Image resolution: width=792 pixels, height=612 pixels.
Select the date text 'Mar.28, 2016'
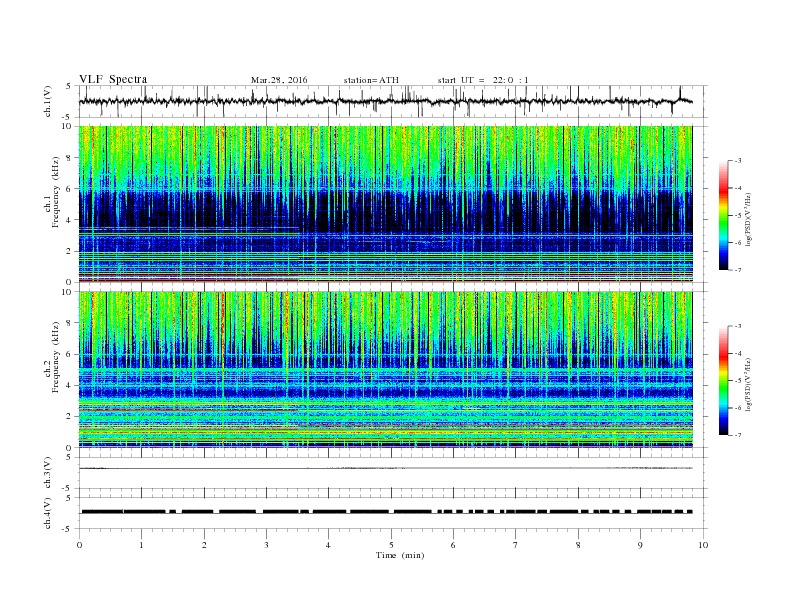point(279,80)
